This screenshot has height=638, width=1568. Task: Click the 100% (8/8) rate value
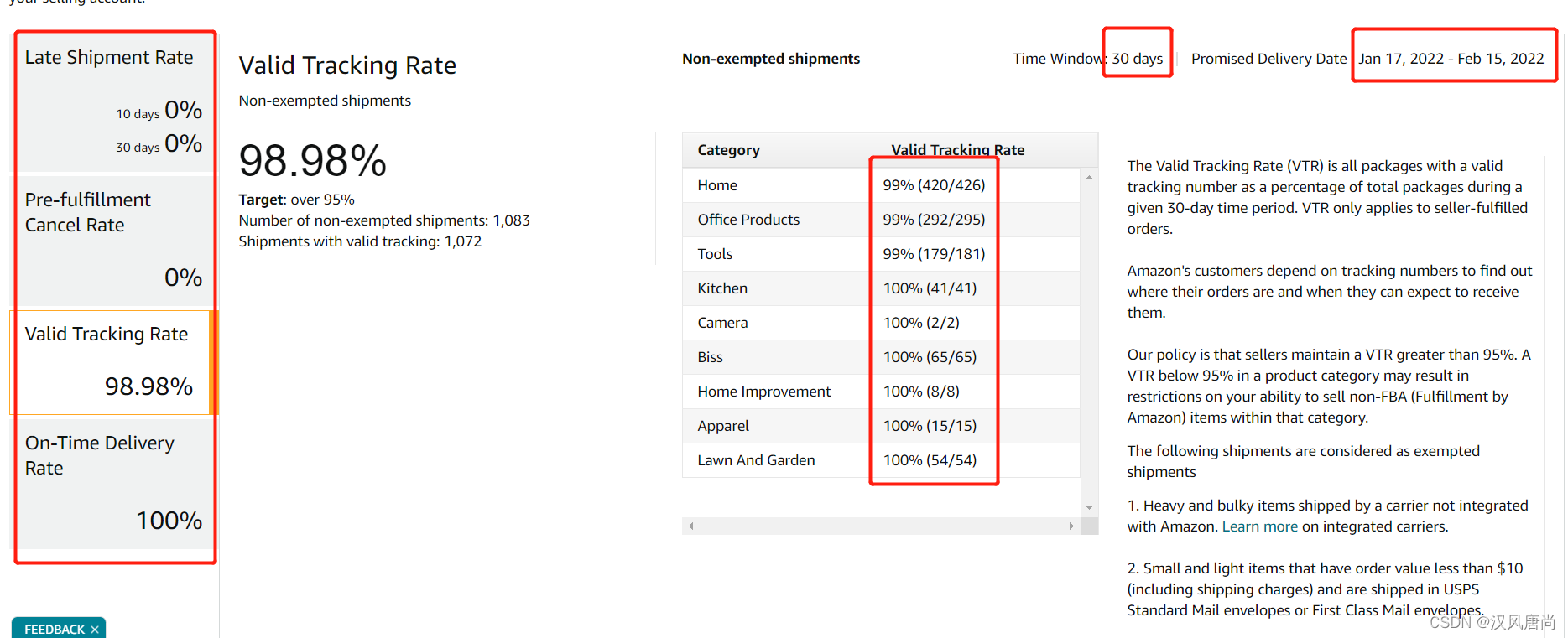921,391
